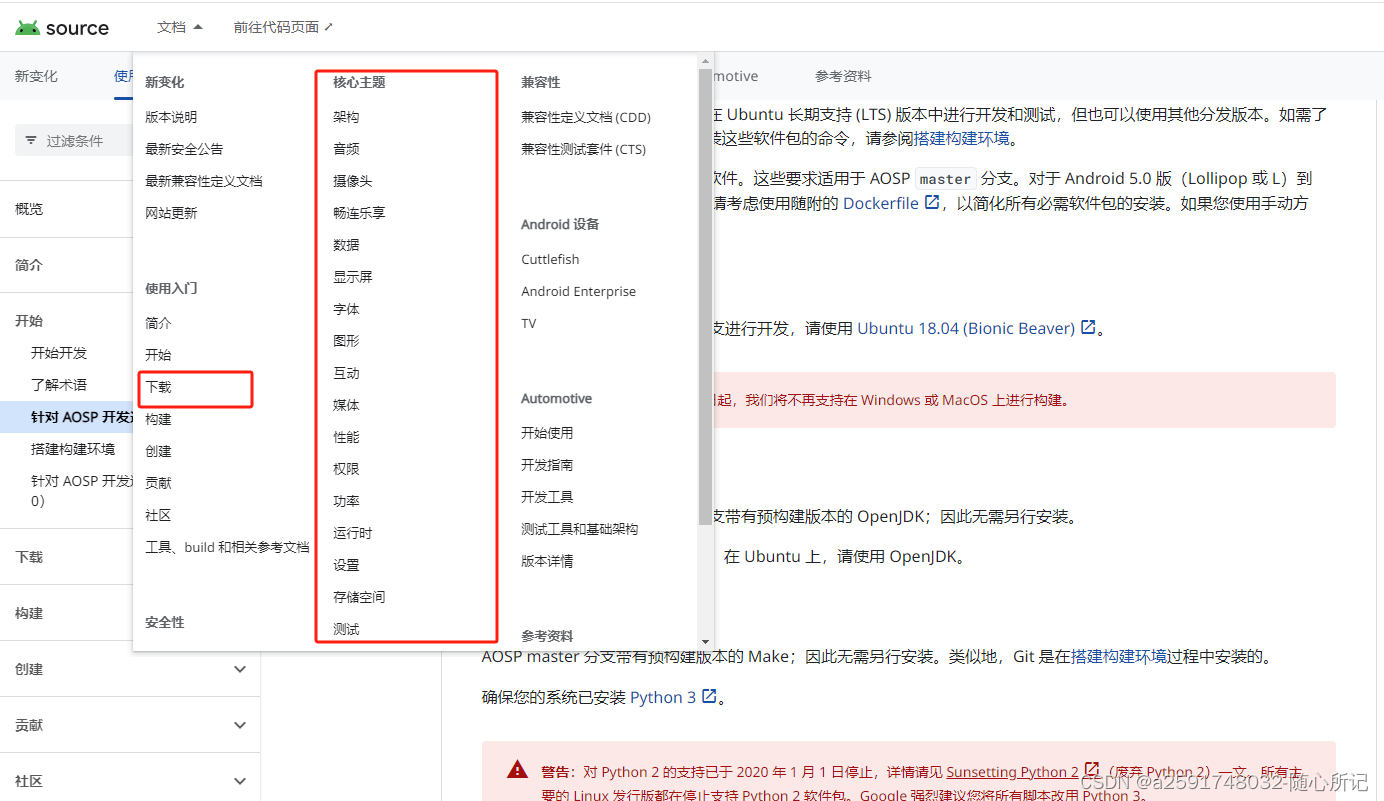The height and width of the screenshot is (801, 1384).
Task: Select 贡献 under 使用入门 menu
Action: 158,483
